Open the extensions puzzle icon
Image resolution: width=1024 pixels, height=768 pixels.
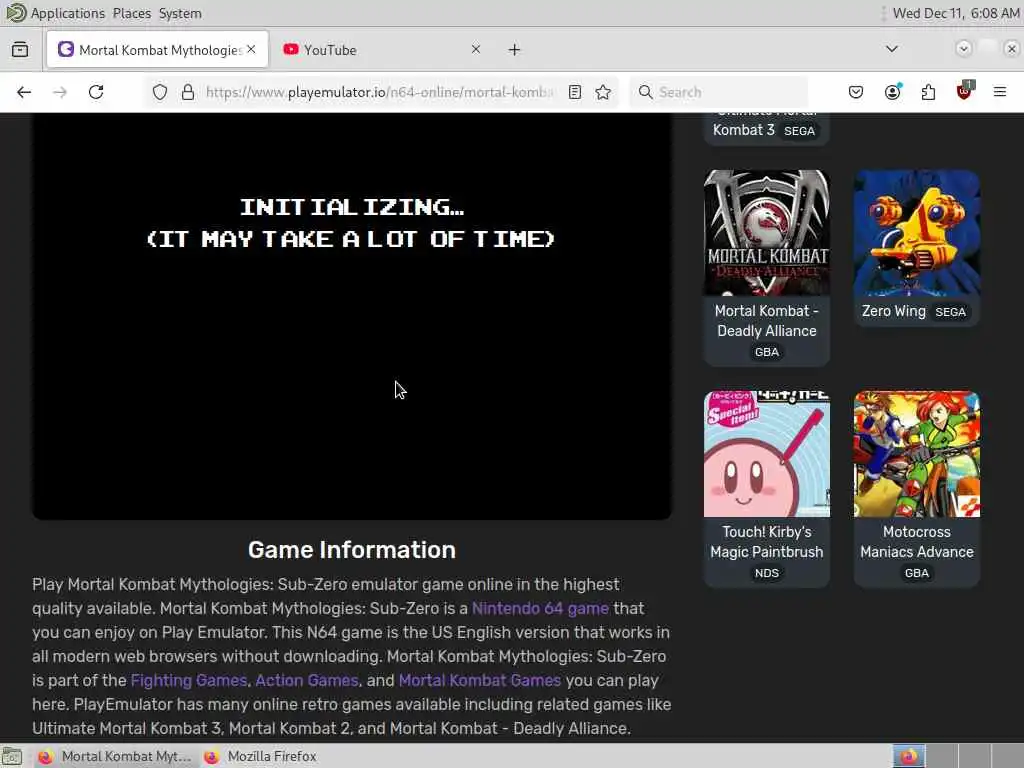point(928,92)
